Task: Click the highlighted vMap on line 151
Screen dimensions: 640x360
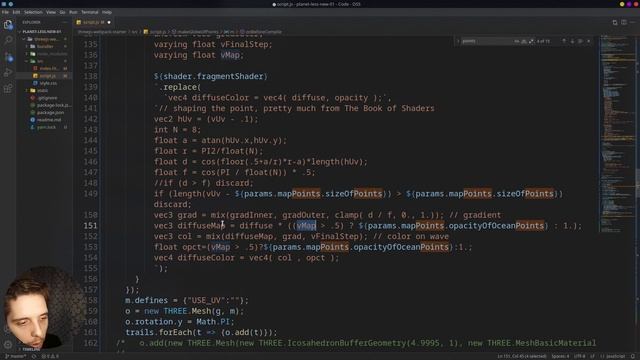Action: (x=306, y=226)
